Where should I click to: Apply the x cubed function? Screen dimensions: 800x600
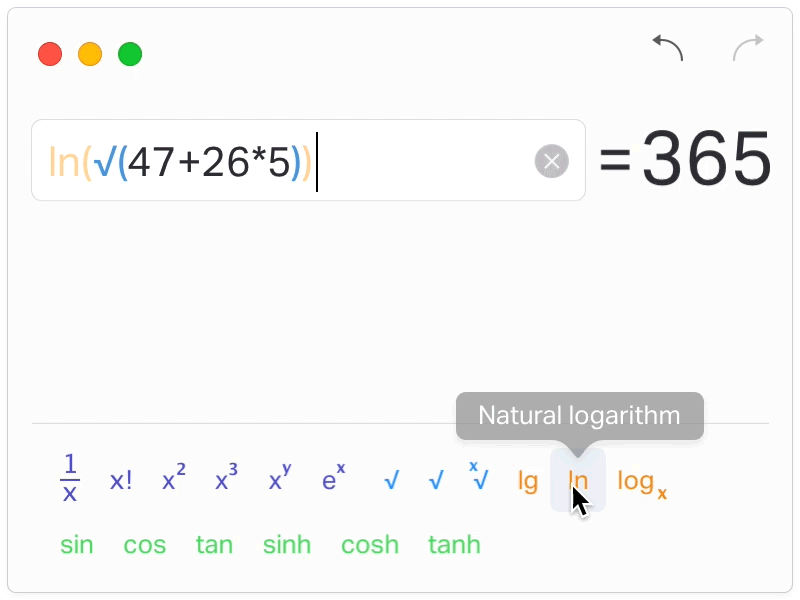[x=223, y=480]
